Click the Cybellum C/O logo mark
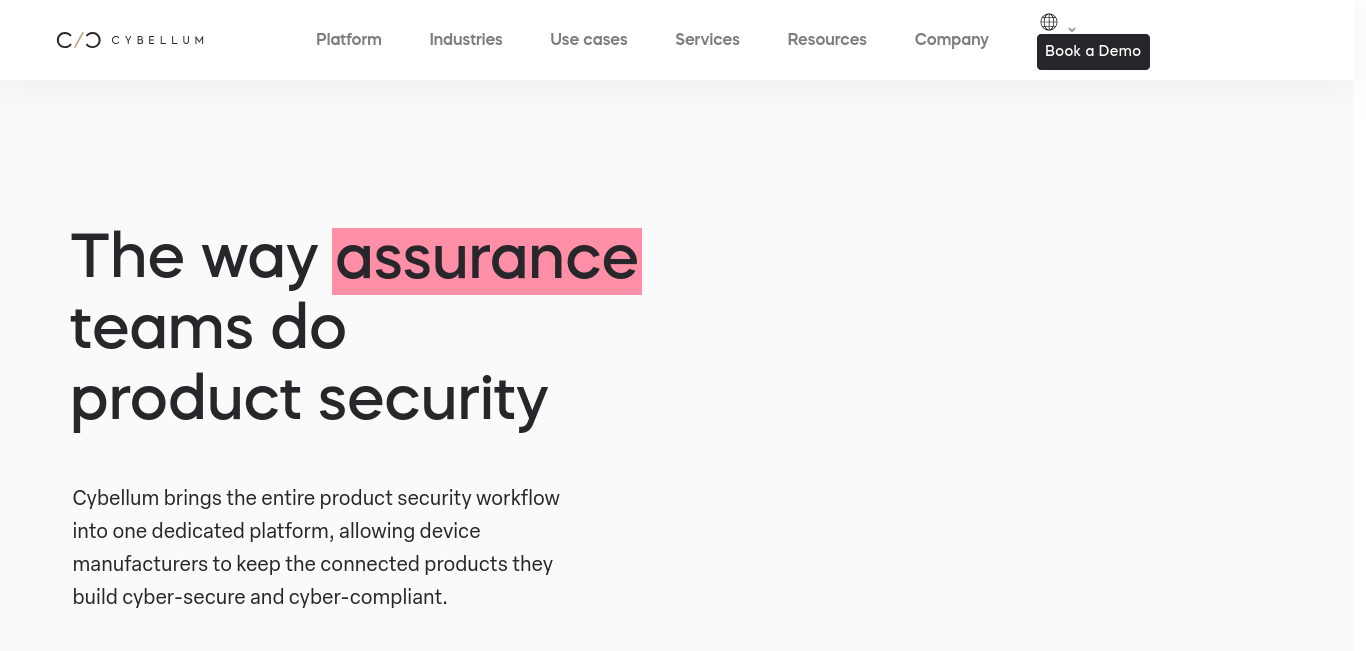 pos(79,40)
